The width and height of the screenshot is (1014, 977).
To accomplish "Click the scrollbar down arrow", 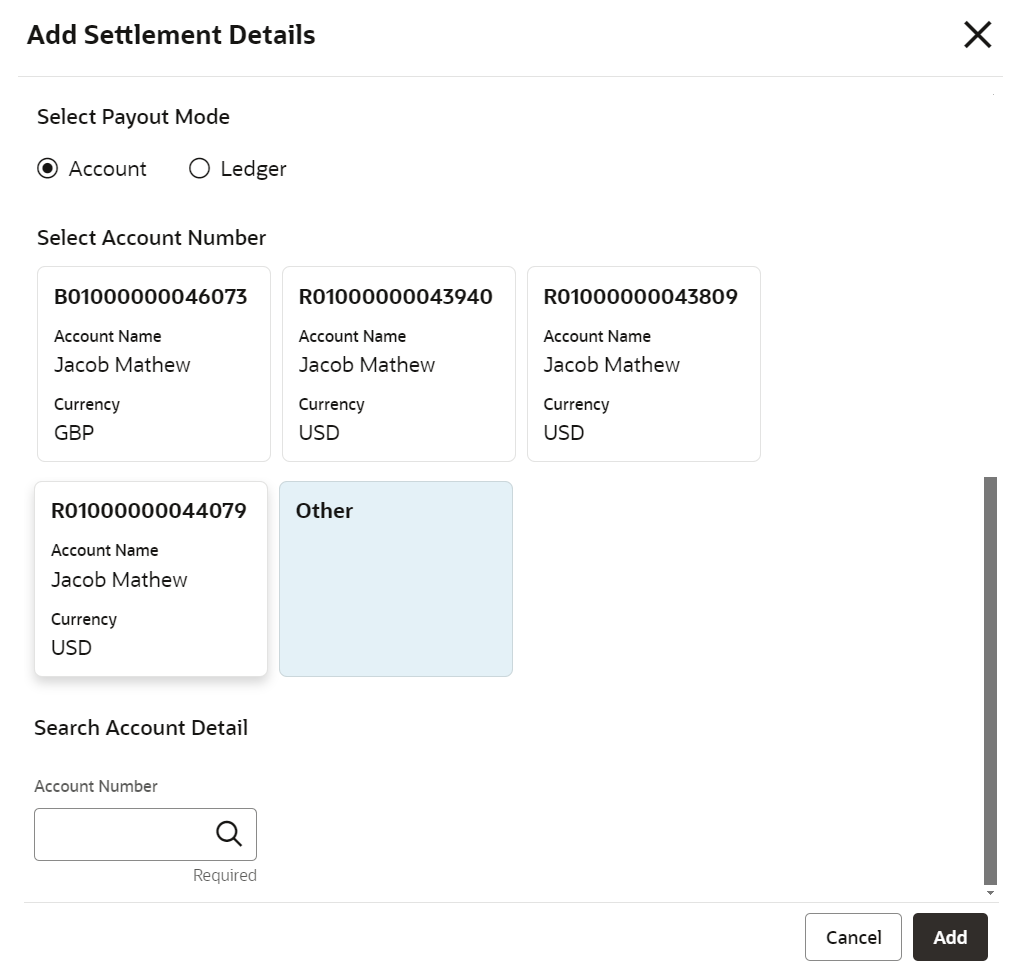I will pyautogui.click(x=990, y=892).
